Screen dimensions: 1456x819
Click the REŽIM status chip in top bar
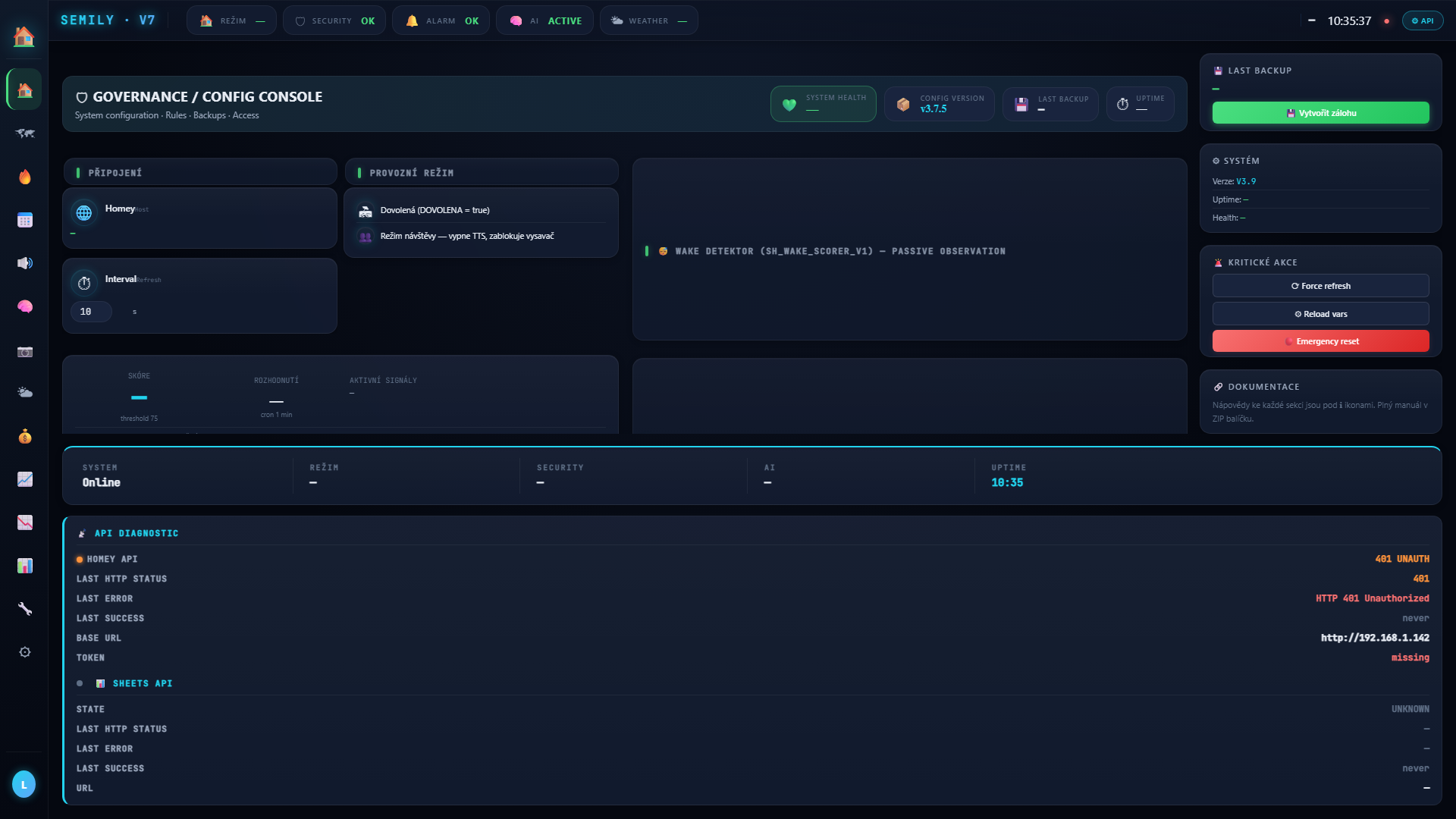tap(231, 20)
